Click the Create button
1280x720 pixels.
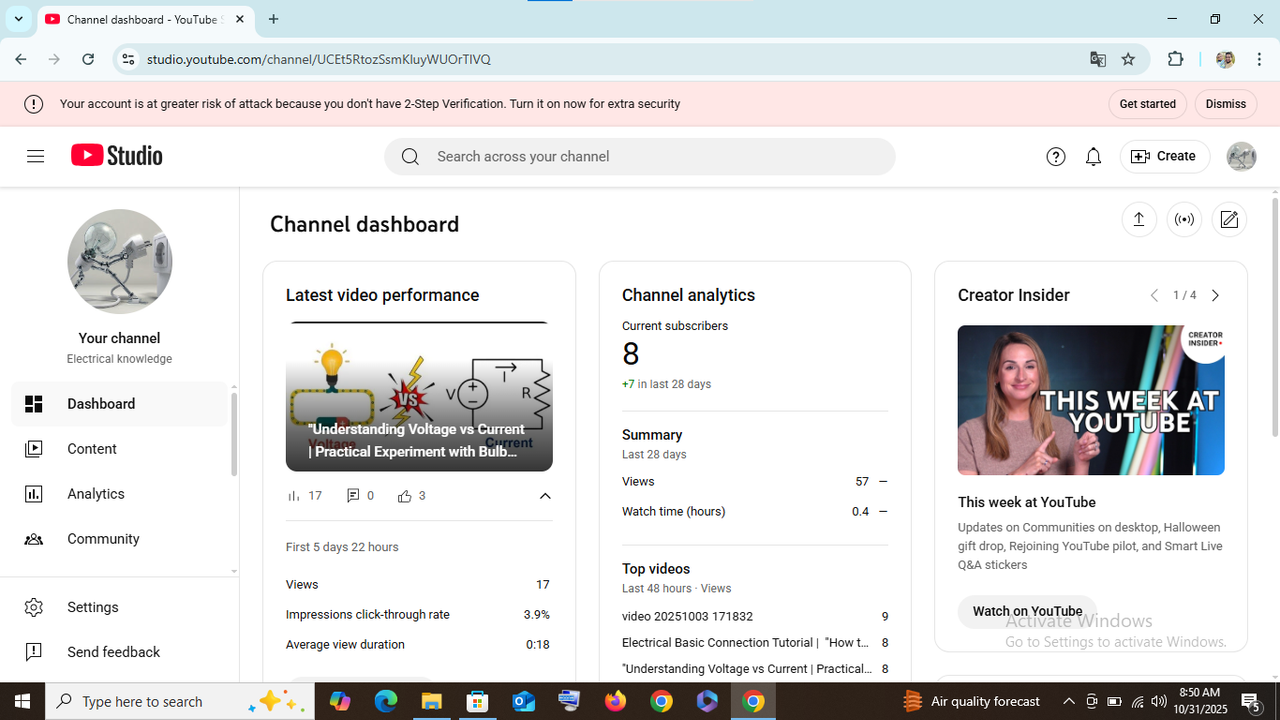tap(1164, 157)
